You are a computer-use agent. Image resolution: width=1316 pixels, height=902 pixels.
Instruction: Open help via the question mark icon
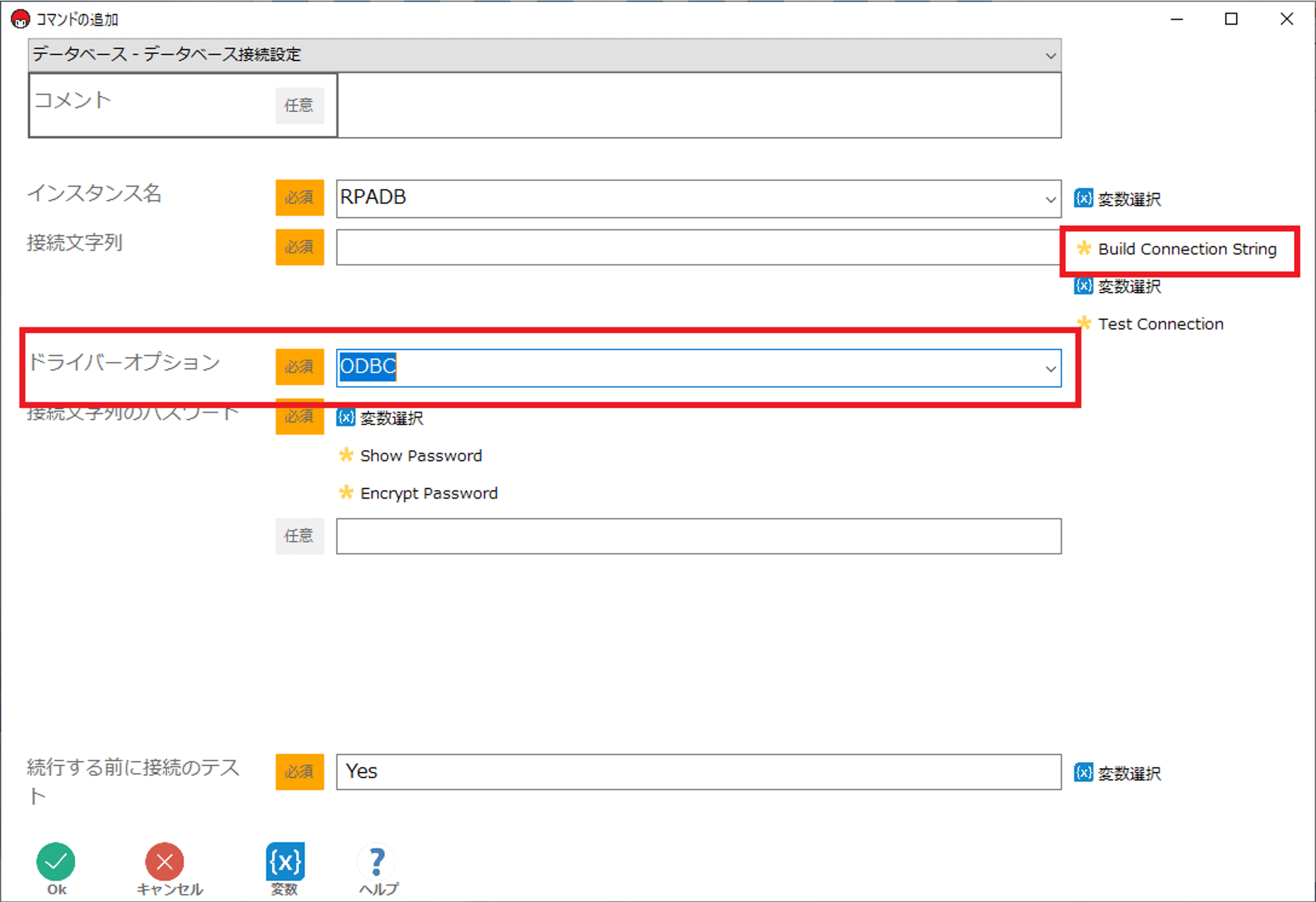point(377,861)
